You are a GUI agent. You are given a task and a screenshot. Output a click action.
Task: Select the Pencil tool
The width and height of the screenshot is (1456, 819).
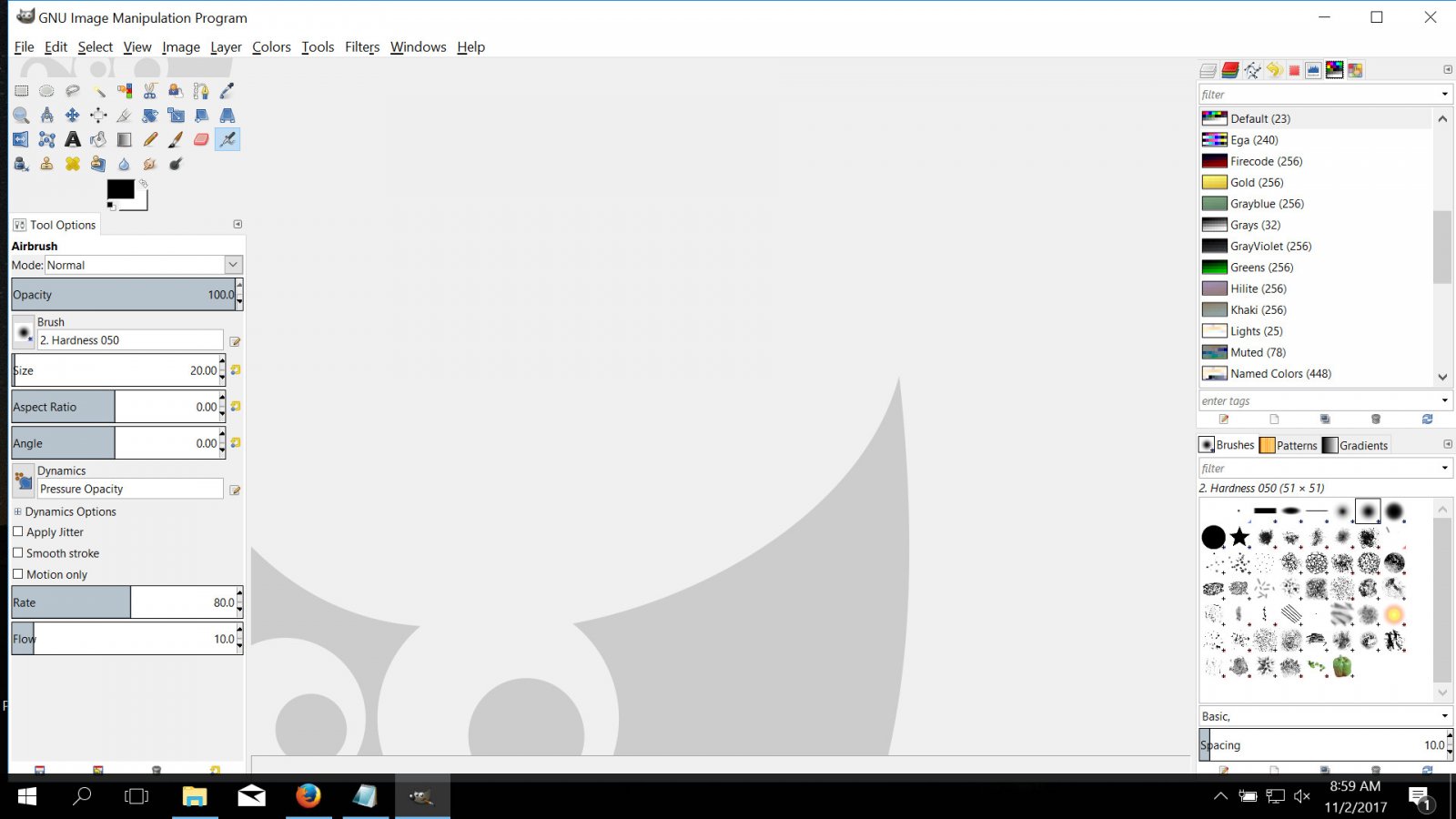click(150, 139)
